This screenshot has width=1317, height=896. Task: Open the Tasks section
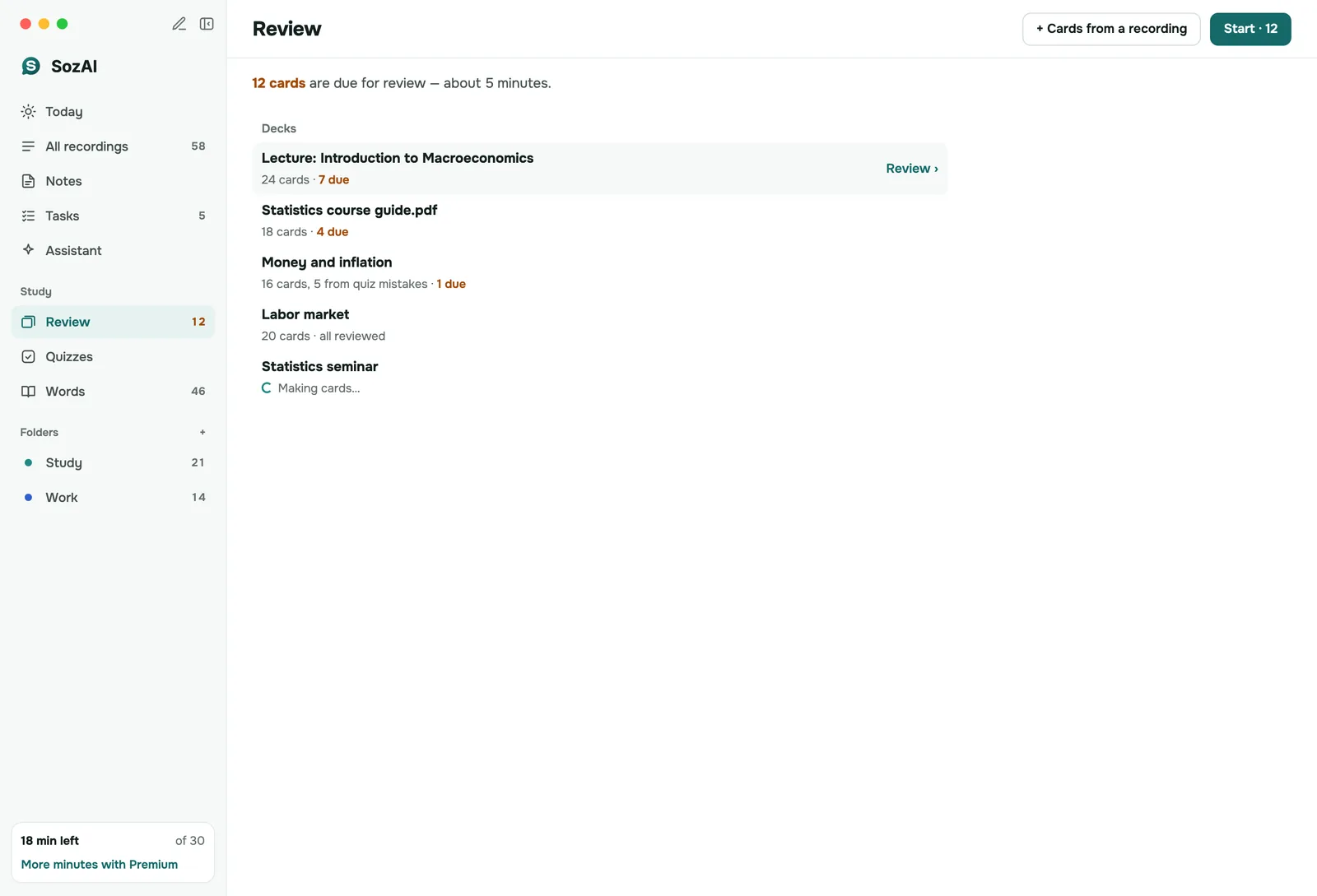(x=113, y=216)
